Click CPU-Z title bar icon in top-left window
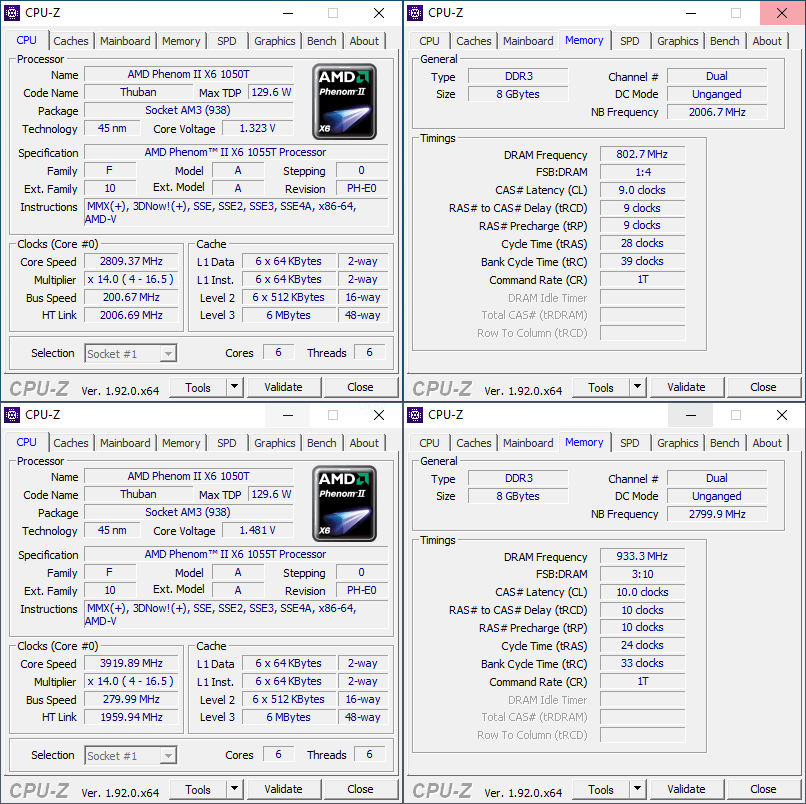 (13, 13)
